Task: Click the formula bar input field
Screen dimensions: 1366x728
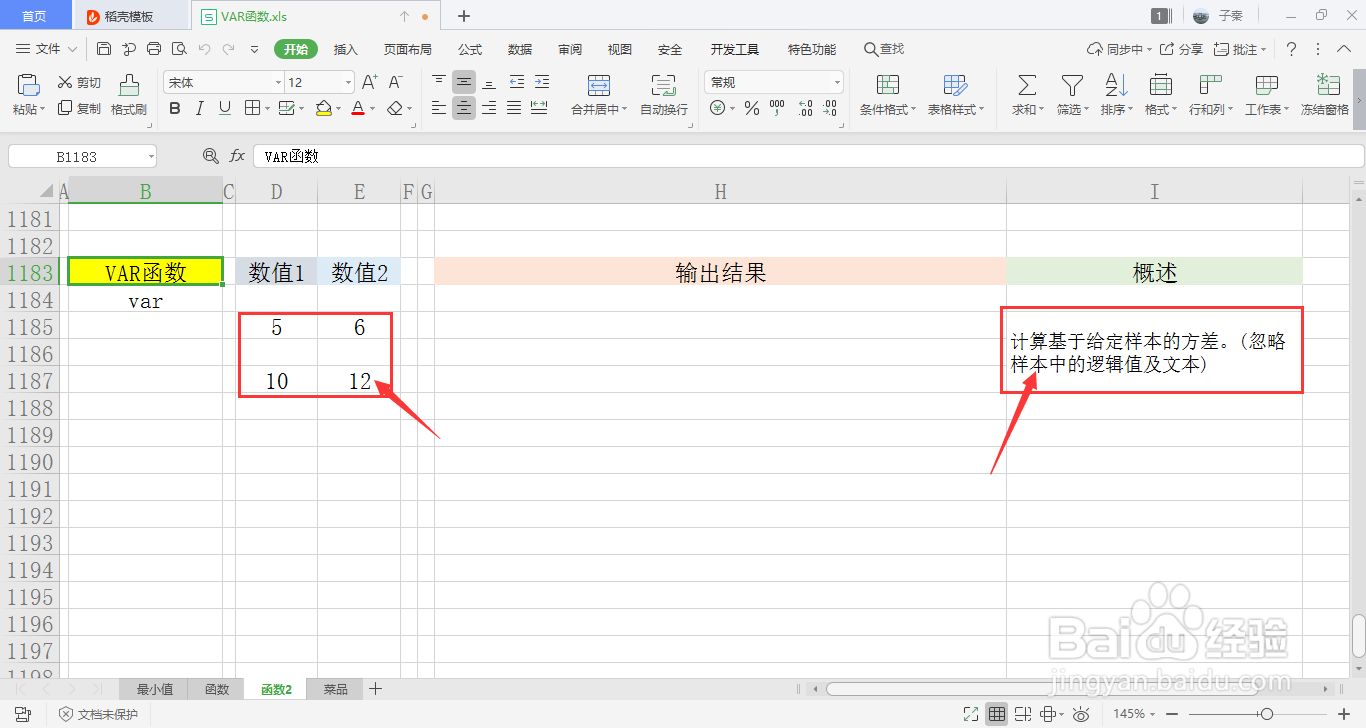Action: 809,156
